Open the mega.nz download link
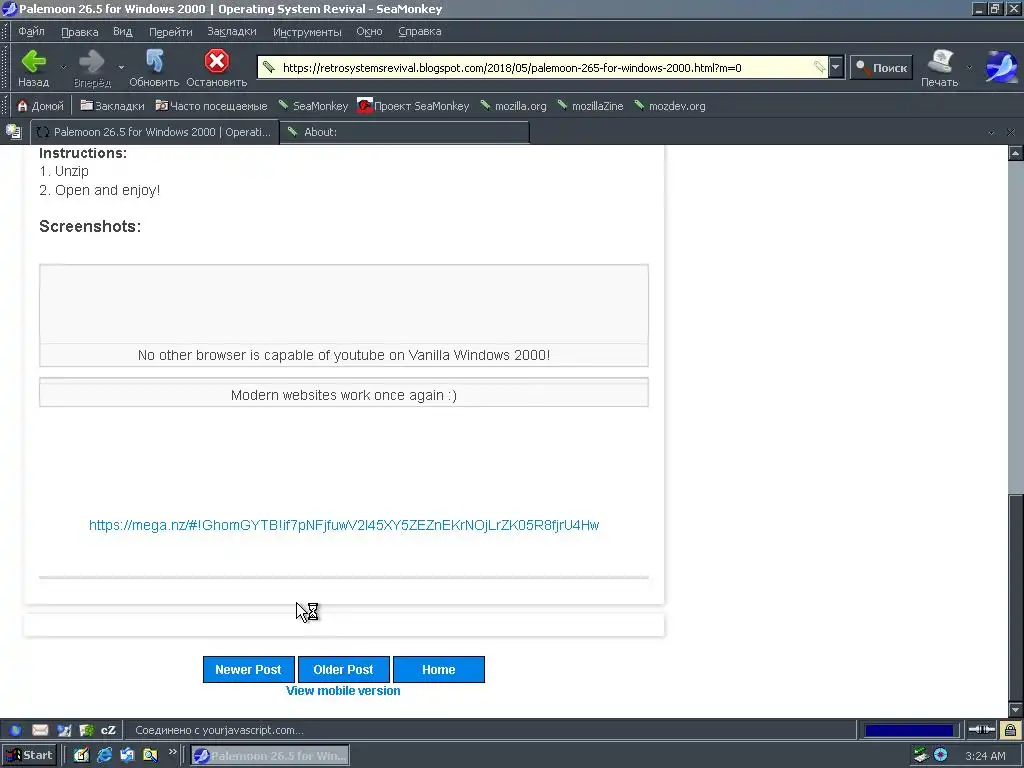This screenshot has height=768, width=1024. click(x=344, y=525)
